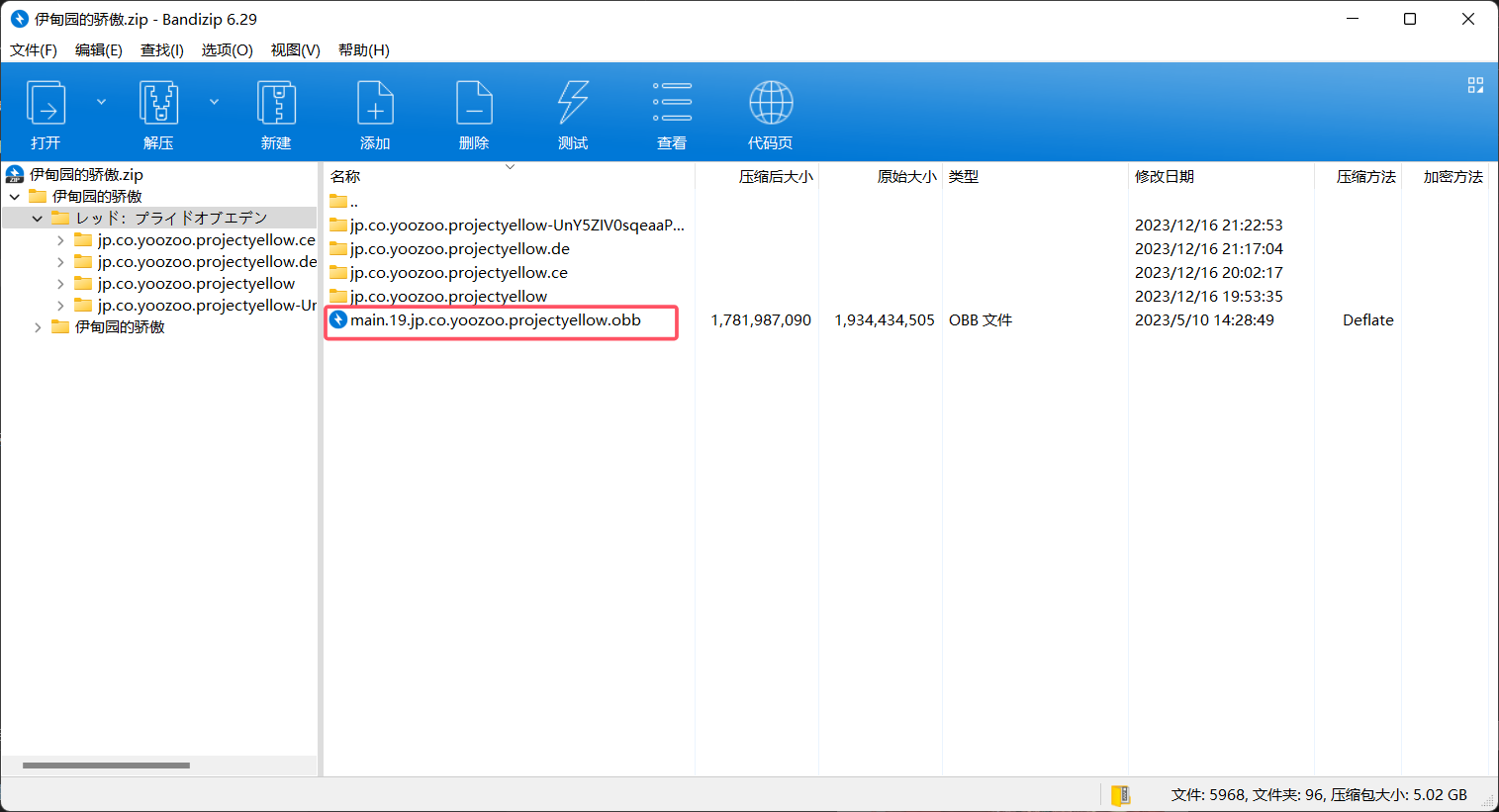Open the 帮助(H) menu
The height and width of the screenshot is (812, 1499).
coord(364,50)
